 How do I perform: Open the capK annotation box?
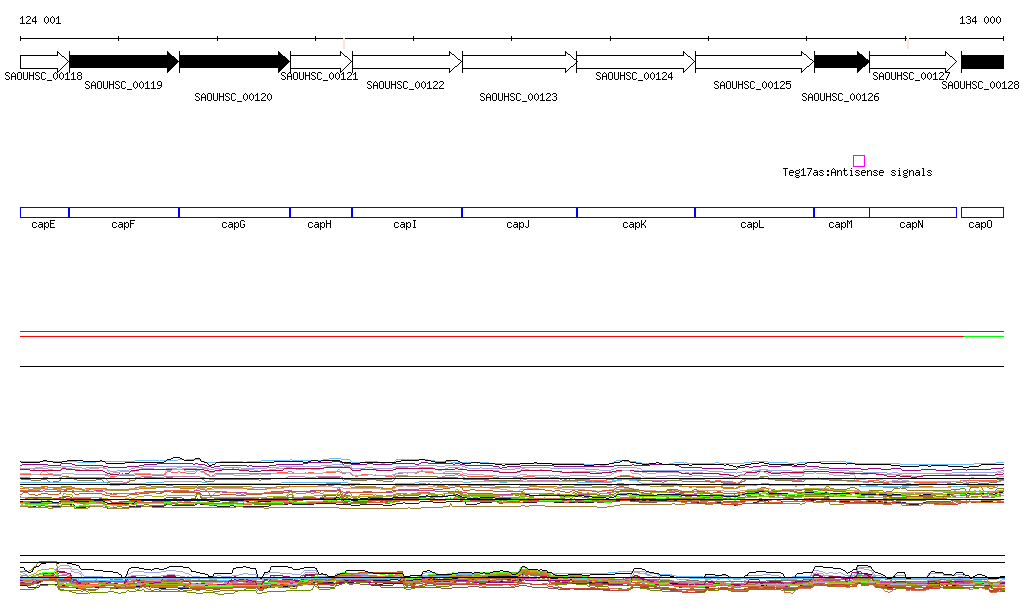pos(635,212)
